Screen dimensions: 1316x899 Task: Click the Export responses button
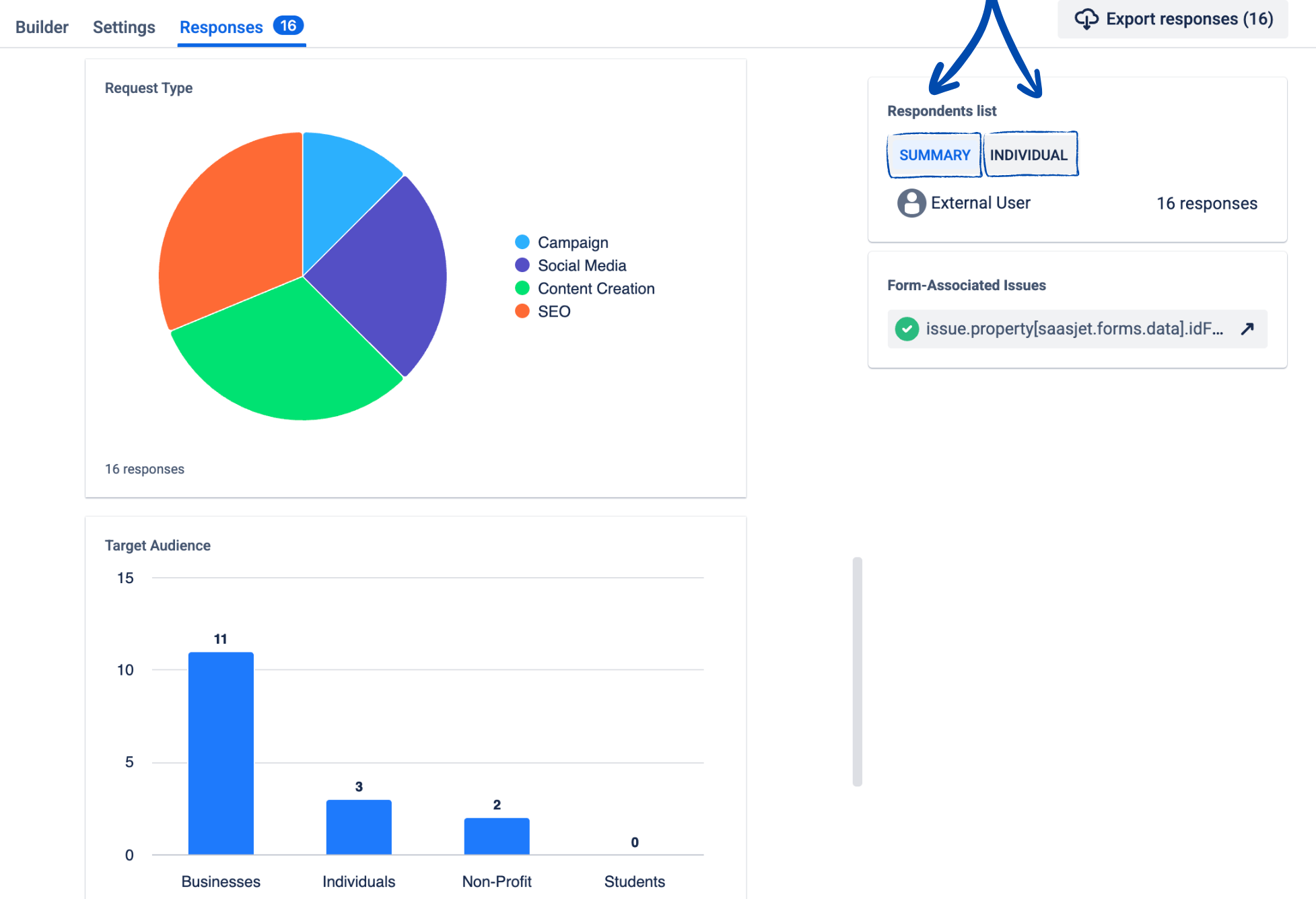1171,19
